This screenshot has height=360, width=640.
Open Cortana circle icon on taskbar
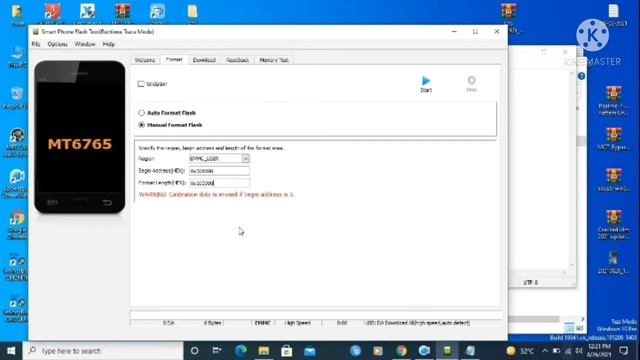pyautogui.click(x=195, y=351)
